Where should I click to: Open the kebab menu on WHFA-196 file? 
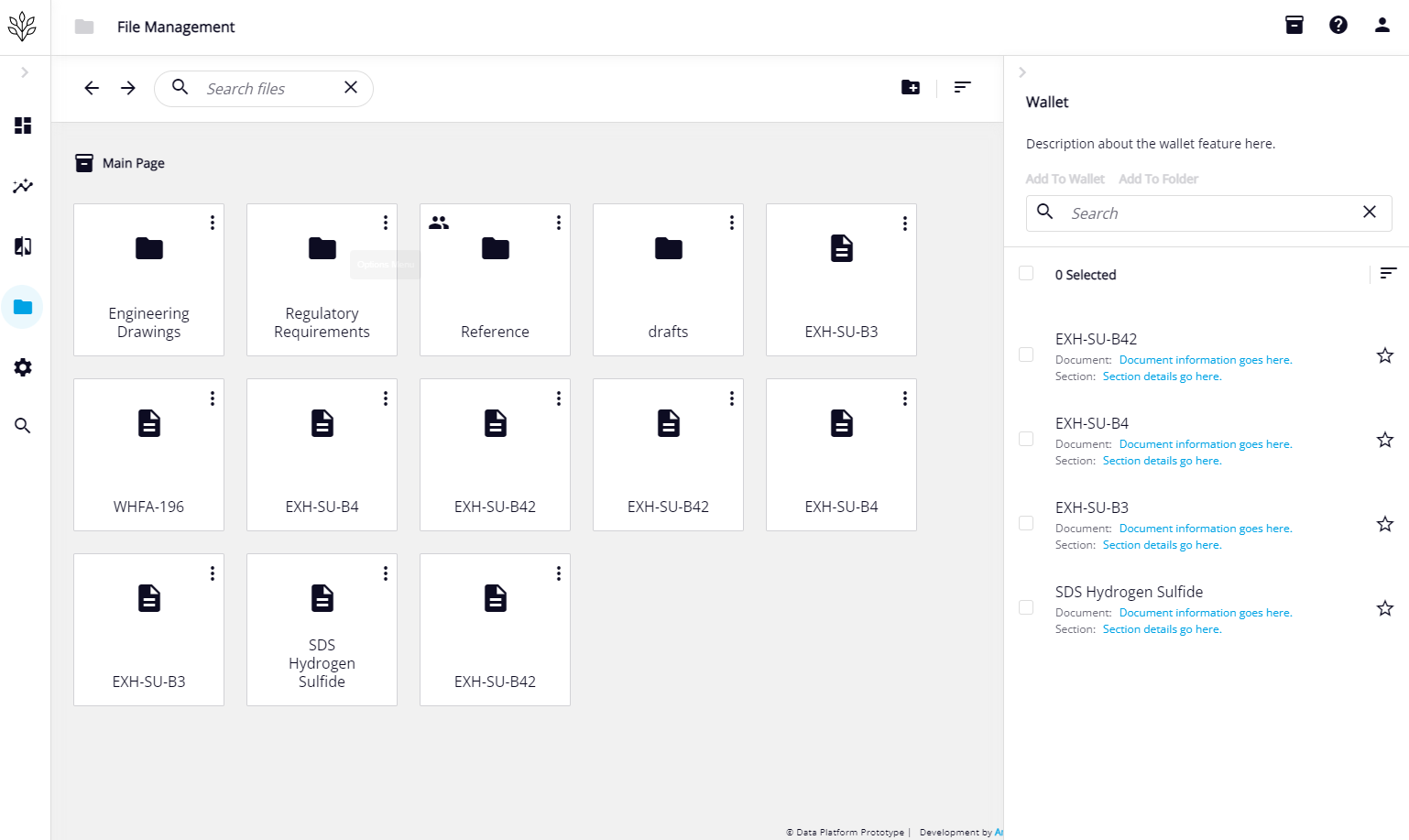coord(212,398)
